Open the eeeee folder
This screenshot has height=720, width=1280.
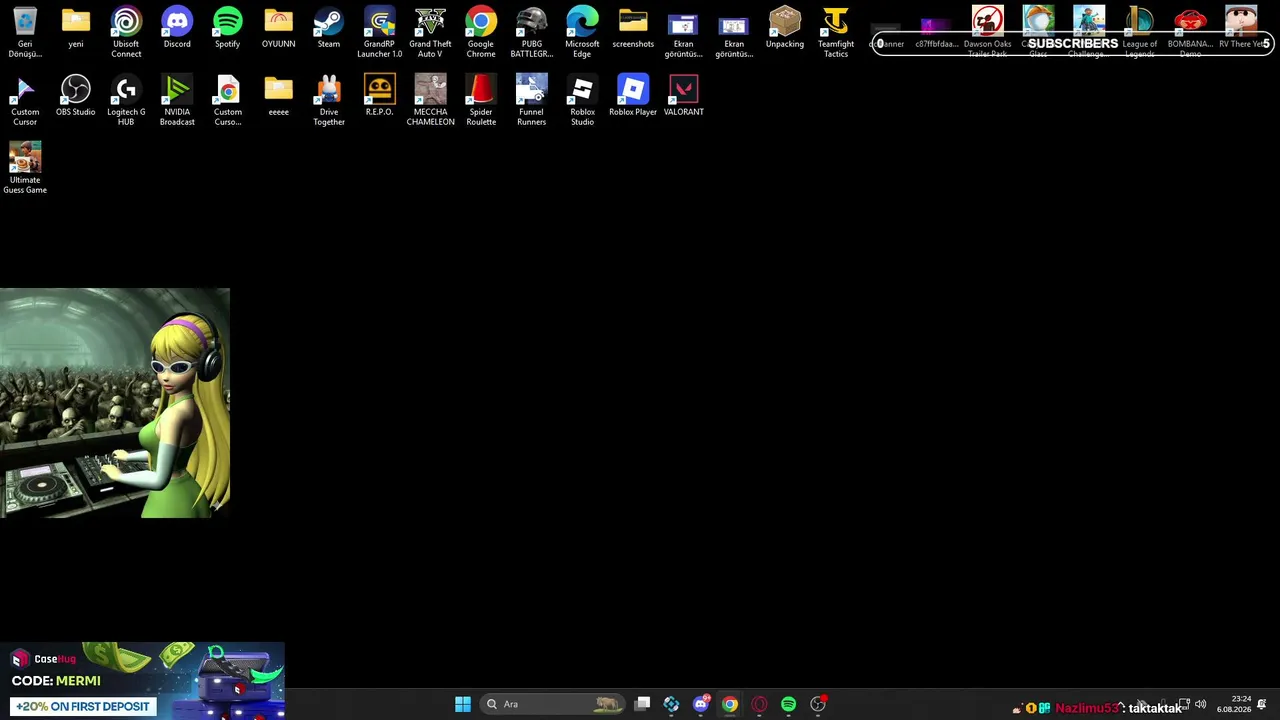(x=278, y=96)
